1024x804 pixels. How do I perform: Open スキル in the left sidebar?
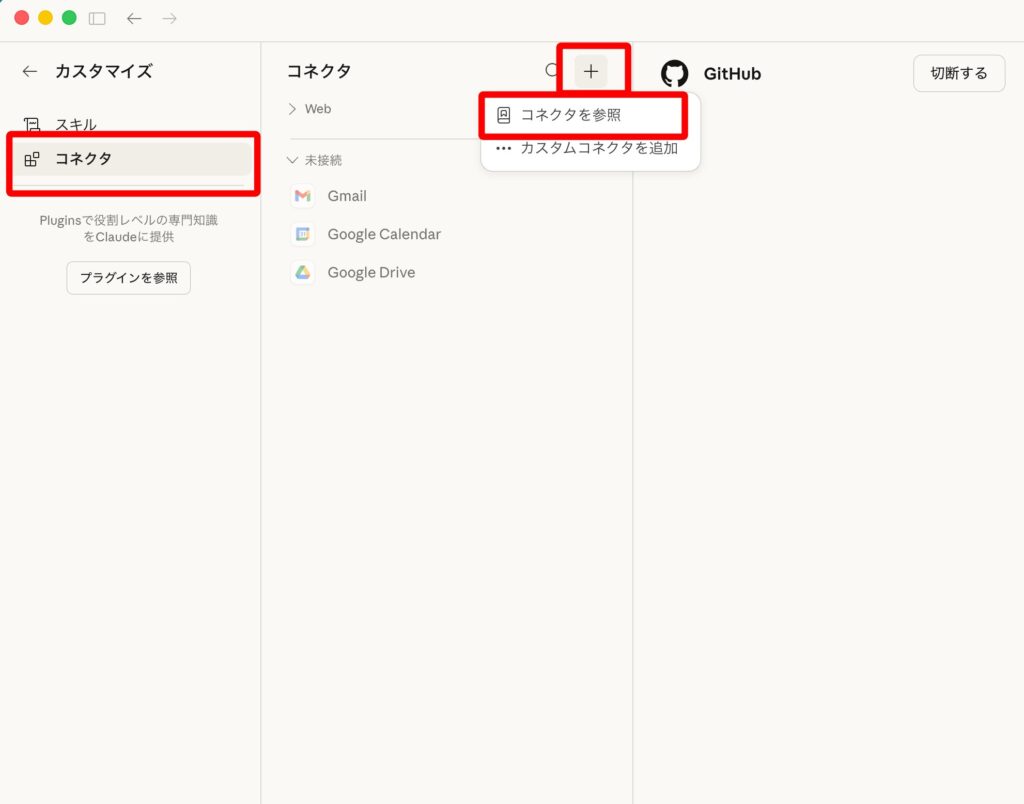tap(76, 125)
